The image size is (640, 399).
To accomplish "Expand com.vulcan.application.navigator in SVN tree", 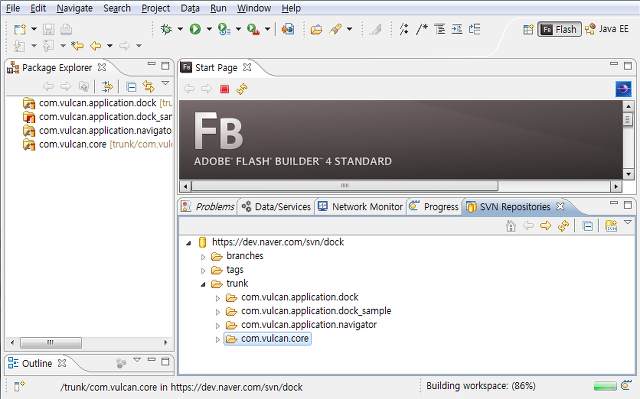I will pyautogui.click(x=218, y=326).
